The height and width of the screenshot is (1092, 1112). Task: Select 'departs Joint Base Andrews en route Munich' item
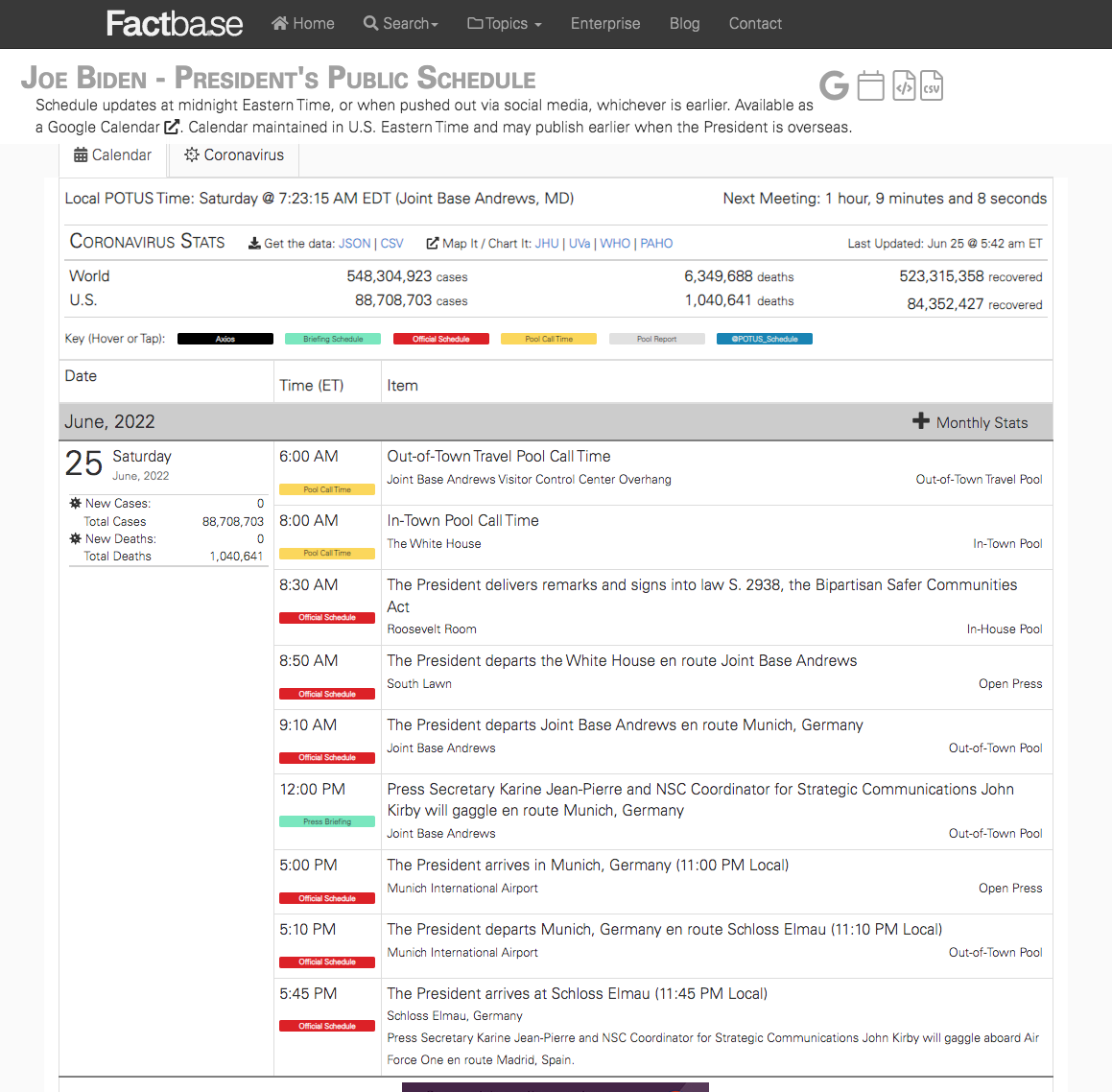point(625,724)
